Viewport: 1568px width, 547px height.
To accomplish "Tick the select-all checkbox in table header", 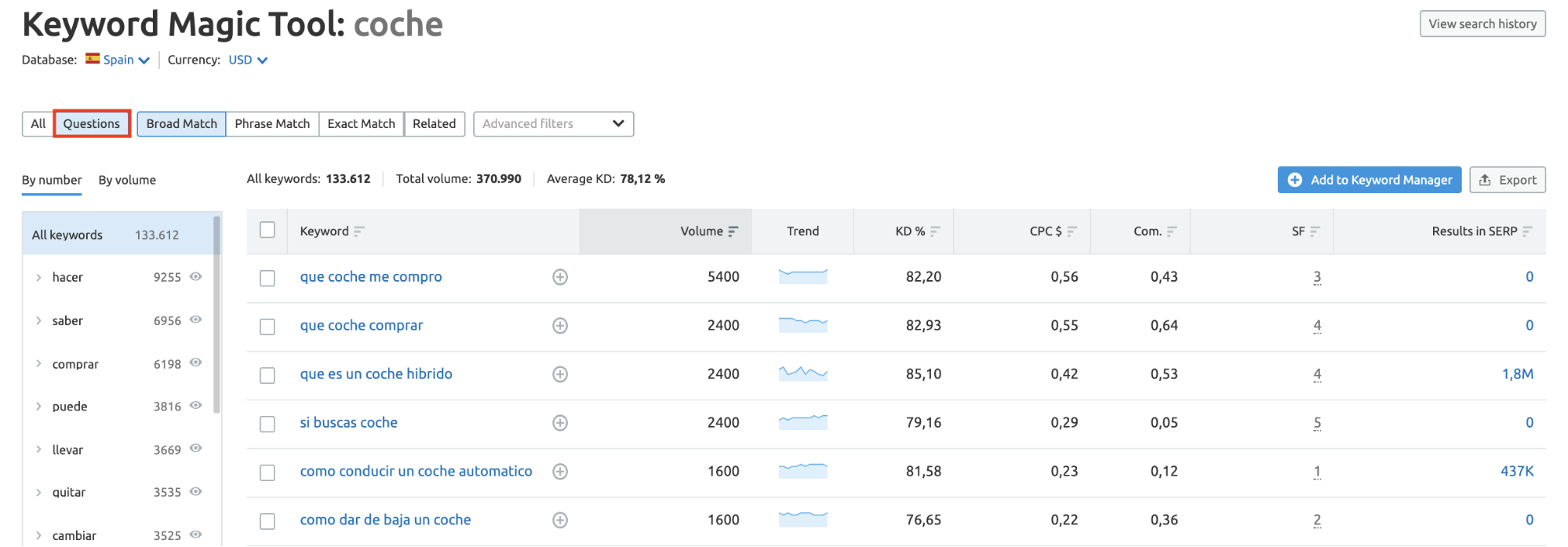I will 267,230.
